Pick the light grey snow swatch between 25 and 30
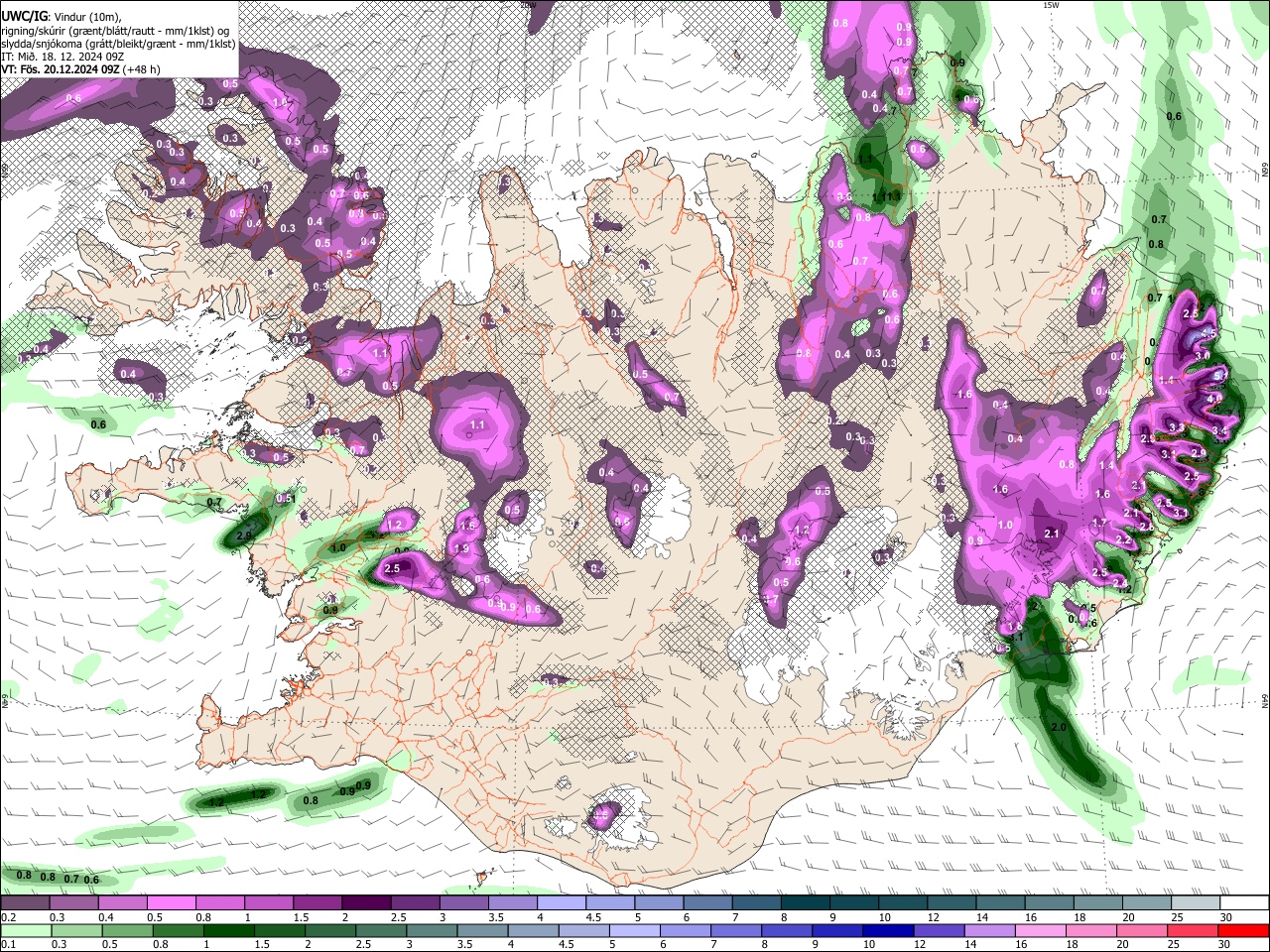Screen dimensions: 1270x952 [x=1196, y=903]
